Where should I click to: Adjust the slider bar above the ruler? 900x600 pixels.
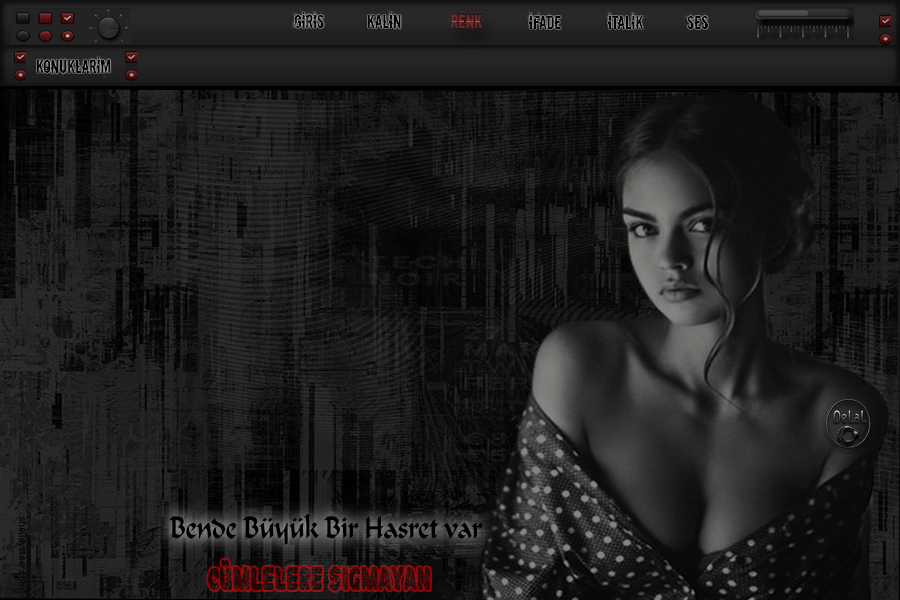point(803,14)
